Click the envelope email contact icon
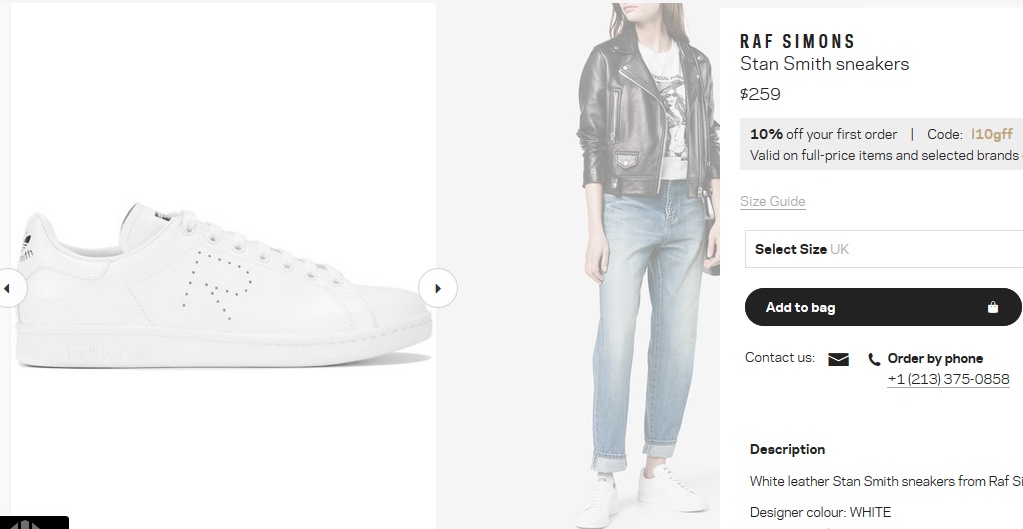Image resolution: width=1023 pixels, height=529 pixels. click(838, 359)
